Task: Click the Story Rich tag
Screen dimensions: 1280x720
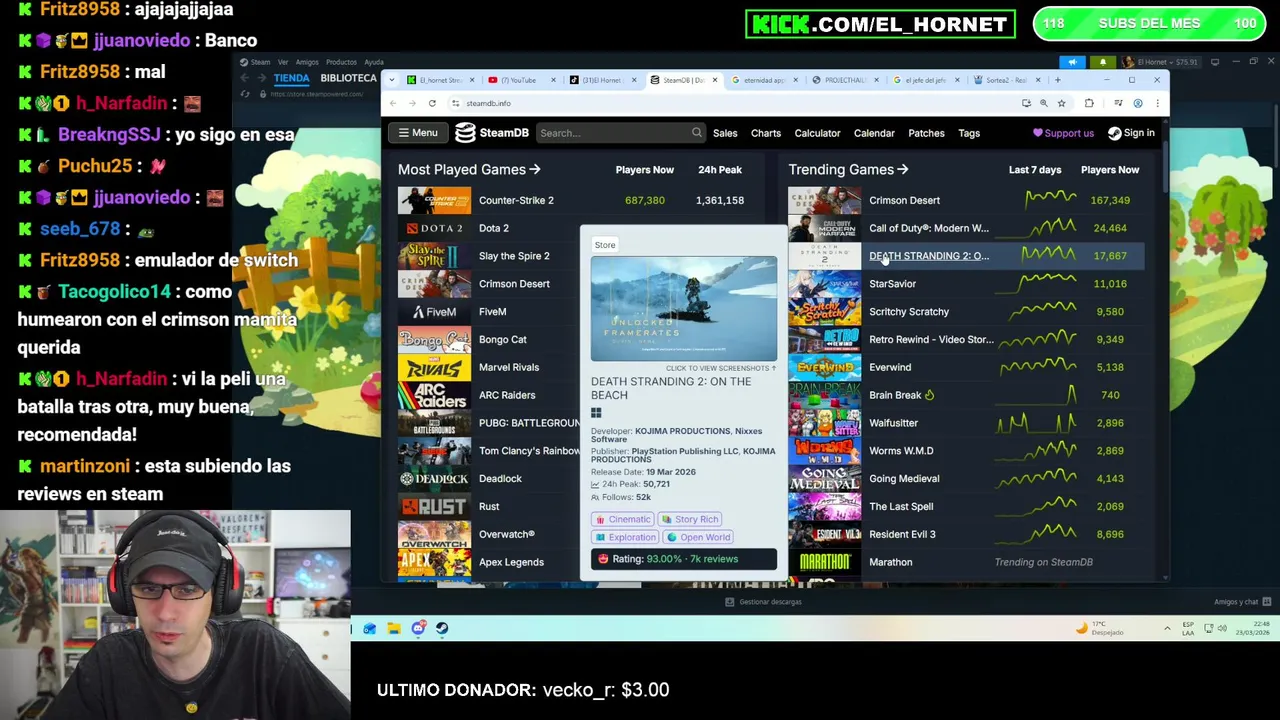Action: [689, 519]
